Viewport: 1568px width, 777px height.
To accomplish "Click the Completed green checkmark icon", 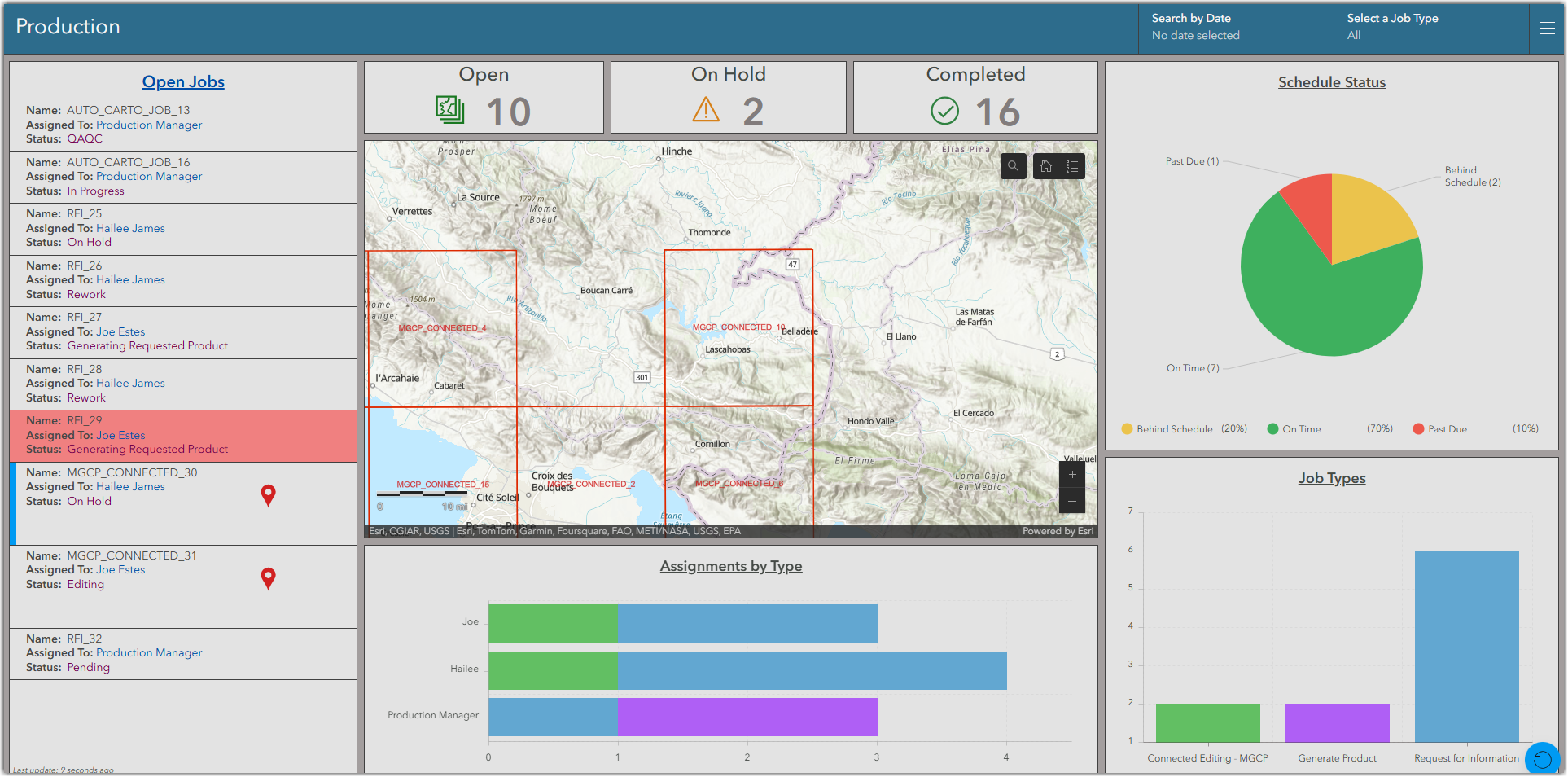I will (x=944, y=109).
